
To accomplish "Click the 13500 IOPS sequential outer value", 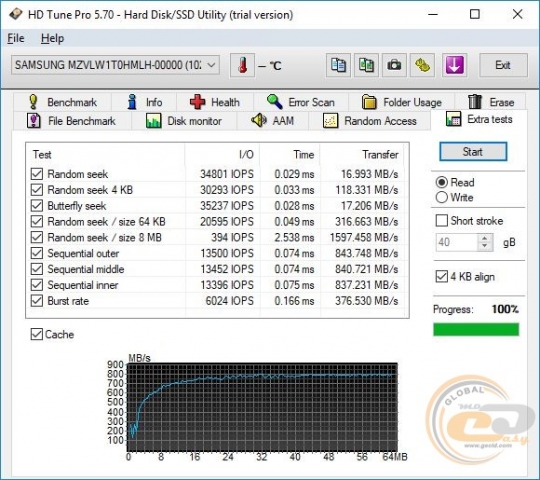I will point(227,253).
